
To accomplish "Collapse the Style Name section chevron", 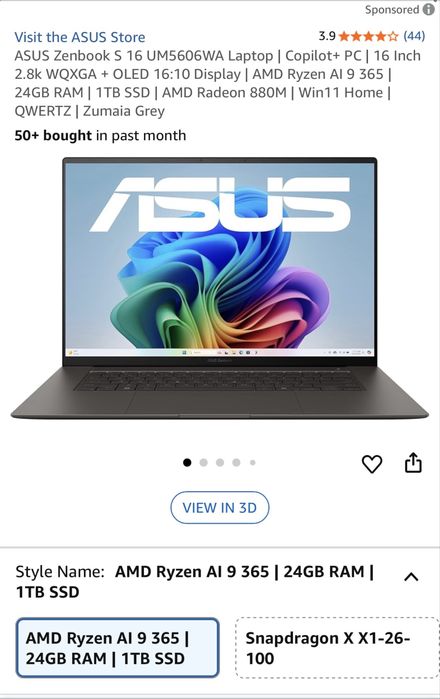I will point(411,577).
